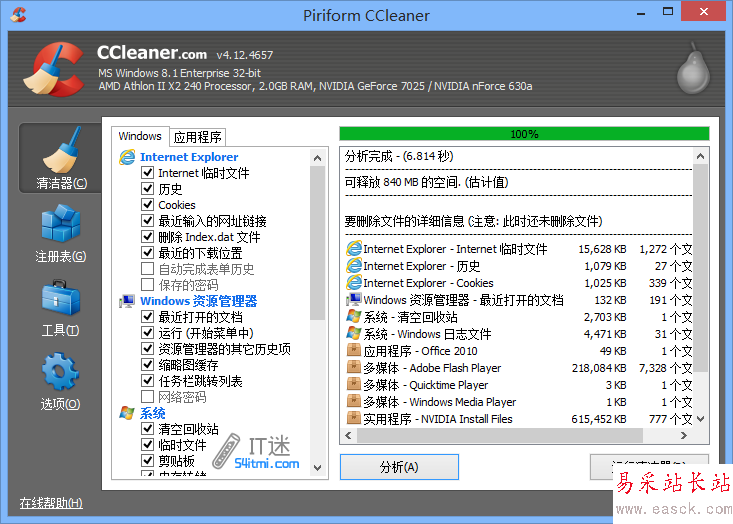Click Windows flag icon on Windows 日志文件 result row
Image resolution: width=733 pixels, height=524 pixels.
point(354,334)
